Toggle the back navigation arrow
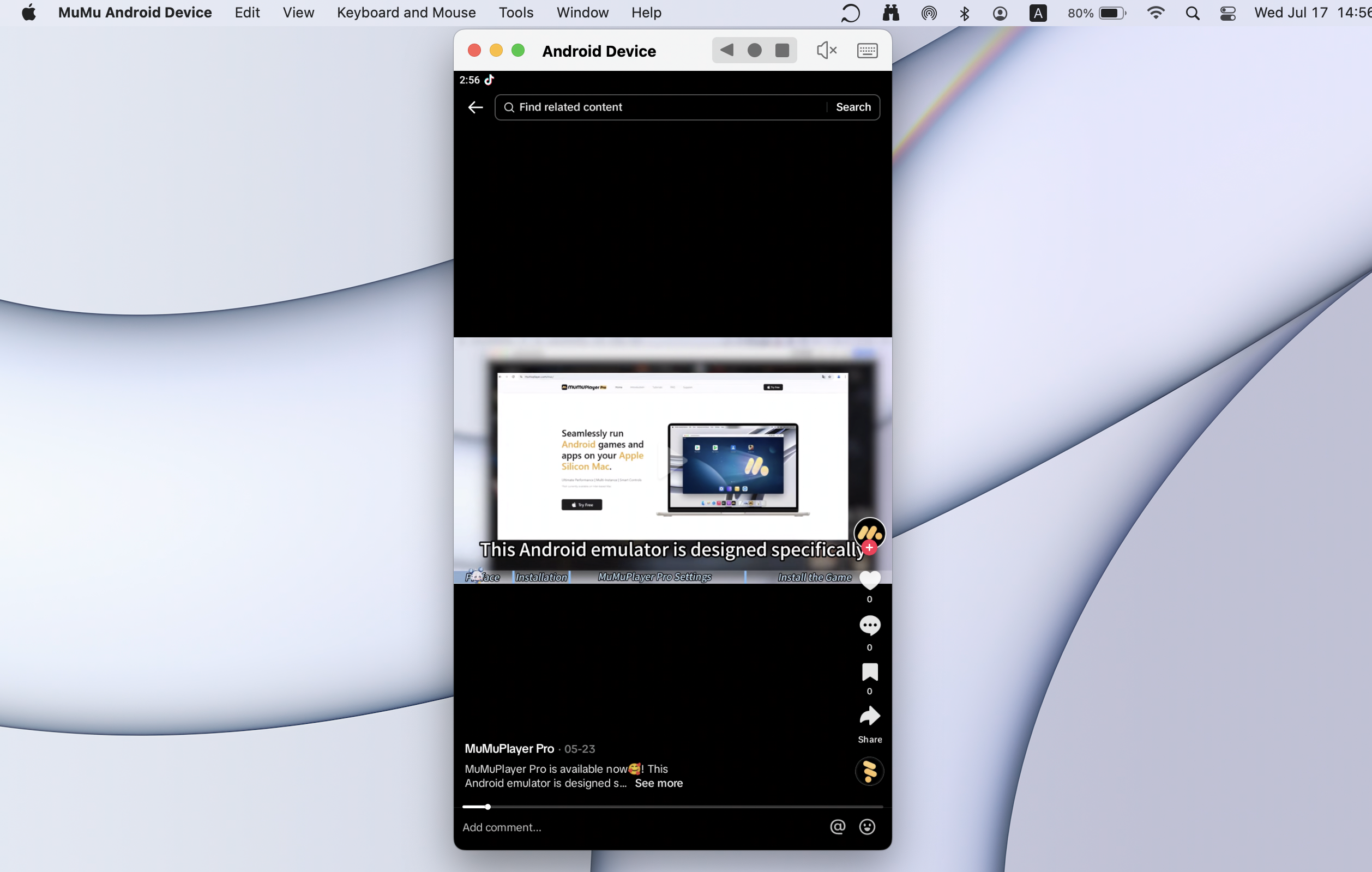The image size is (1372, 872). 475,107
